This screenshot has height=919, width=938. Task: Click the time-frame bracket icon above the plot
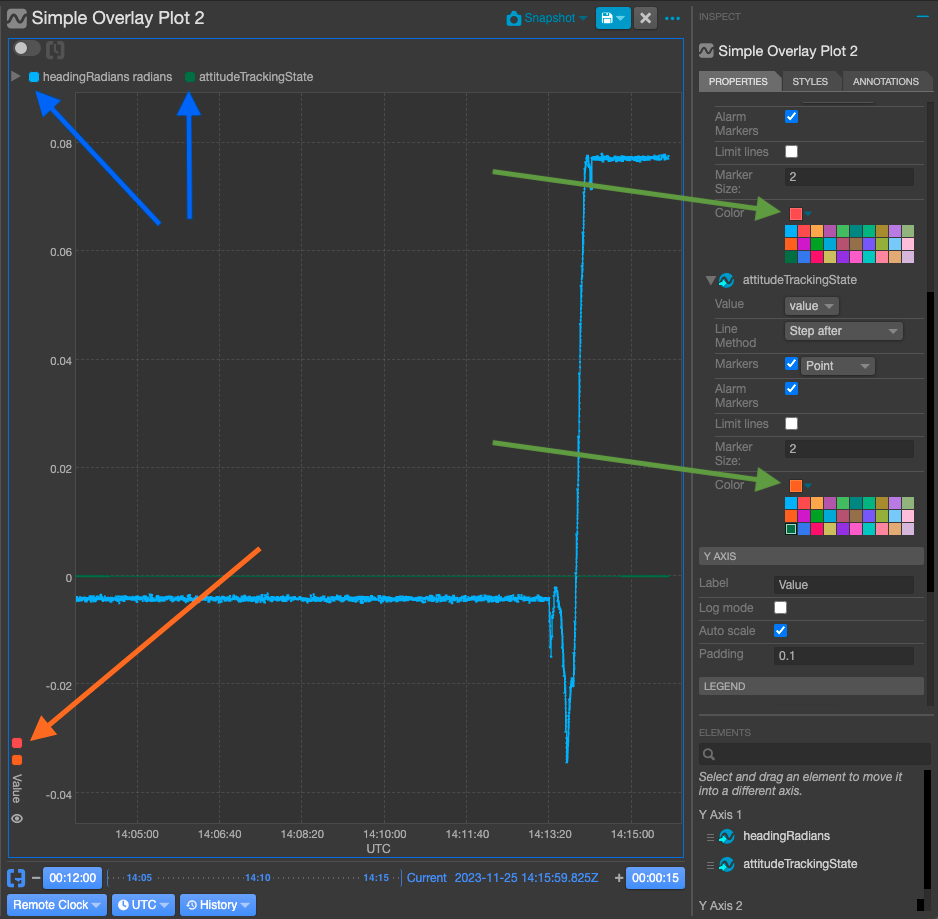[x=55, y=48]
